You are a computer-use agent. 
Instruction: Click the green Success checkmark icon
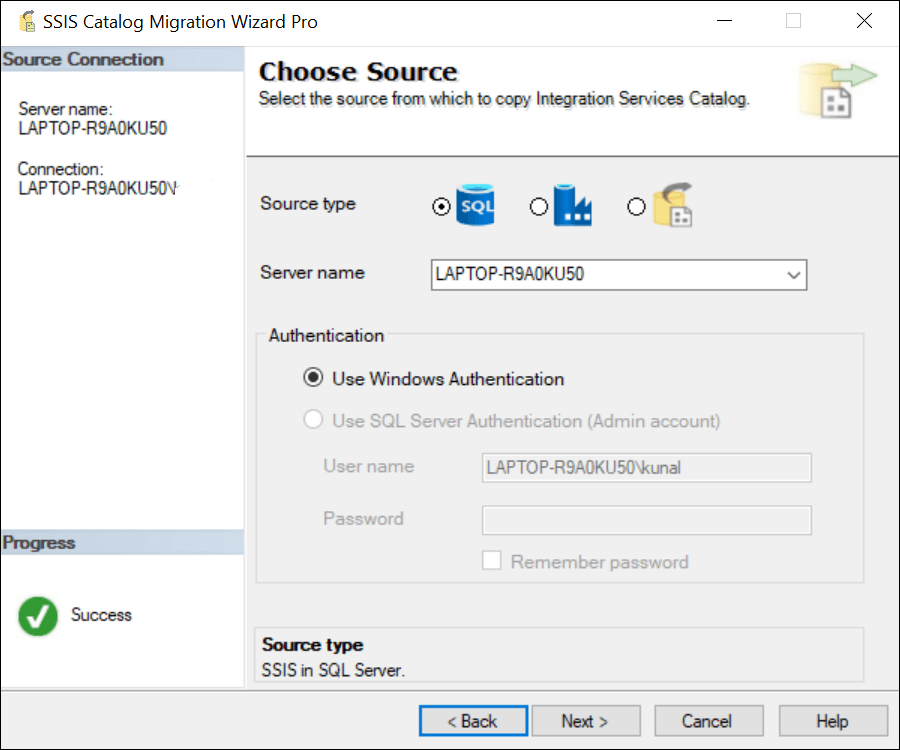[x=38, y=616]
